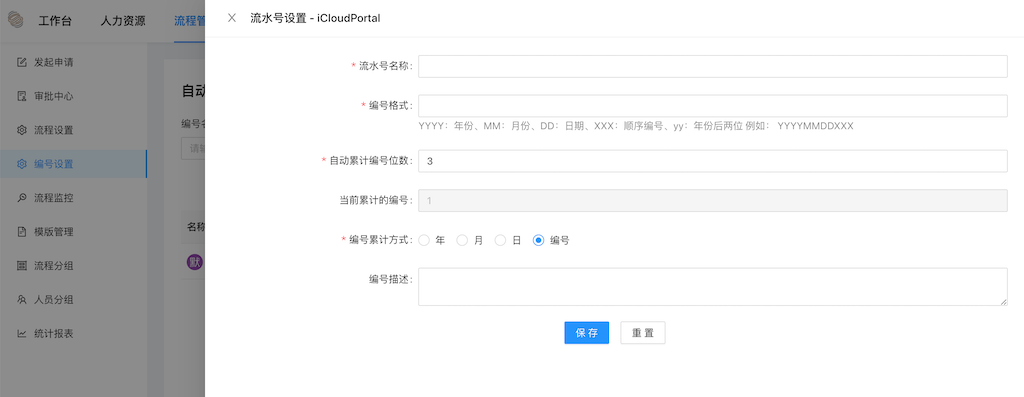1024x397 pixels.
Task: Click the 人员分组 people icon
Action: click(x=22, y=300)
